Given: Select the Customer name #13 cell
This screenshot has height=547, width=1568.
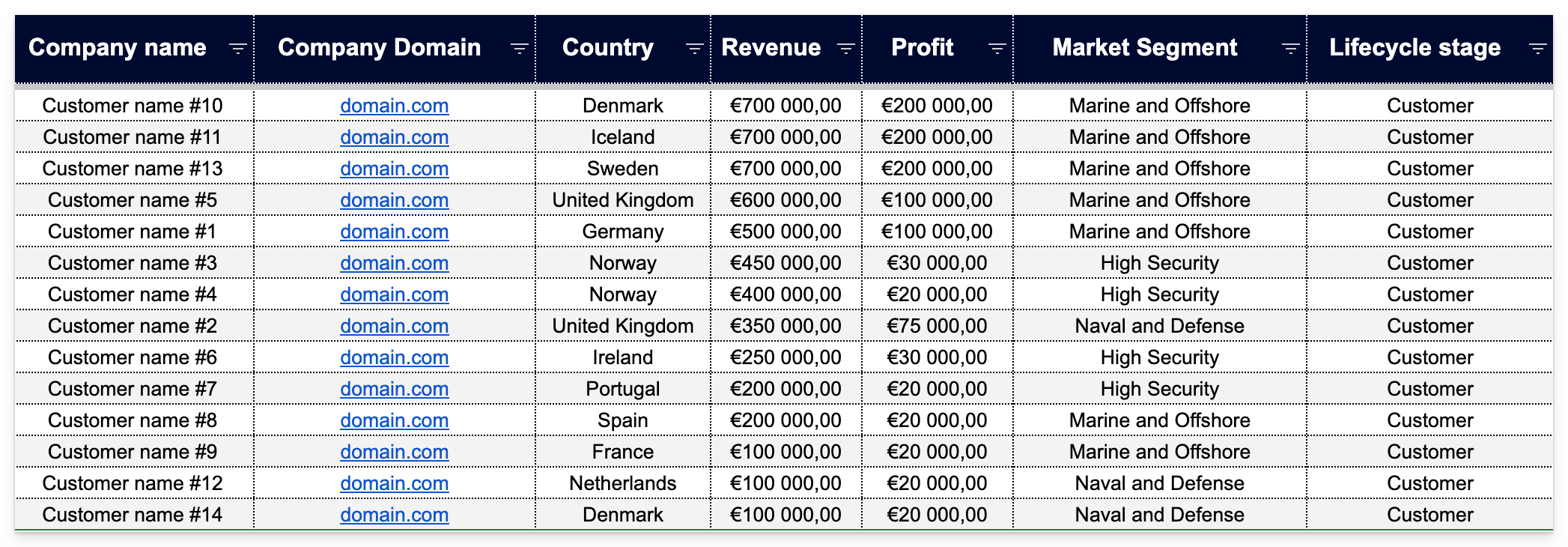Looking at the screenshot, I should (x=133, y=169).
